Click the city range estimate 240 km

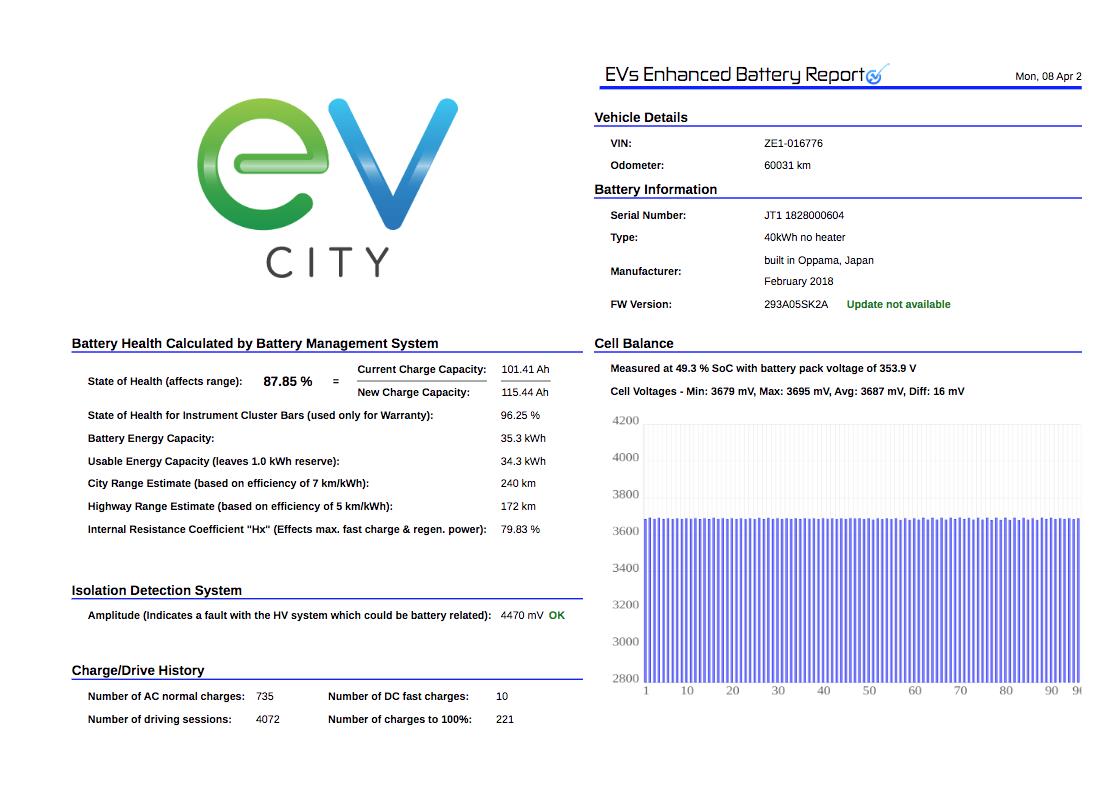[x=518, y=483]
